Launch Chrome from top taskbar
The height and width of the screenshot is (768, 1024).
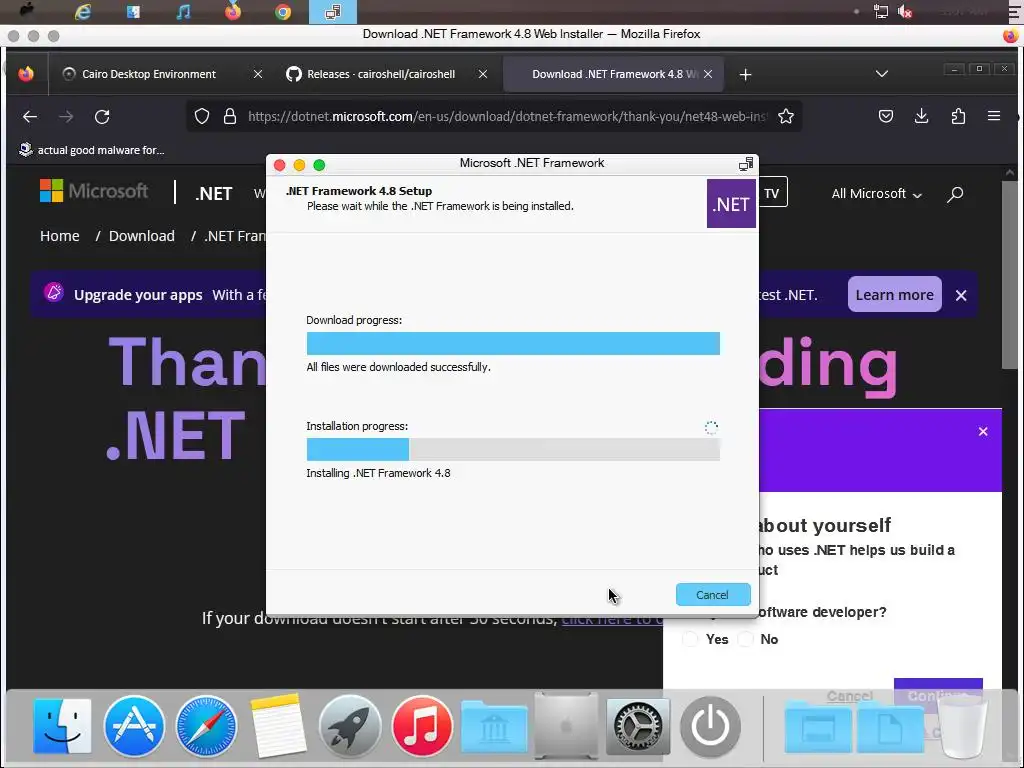(x=283, y=12)
